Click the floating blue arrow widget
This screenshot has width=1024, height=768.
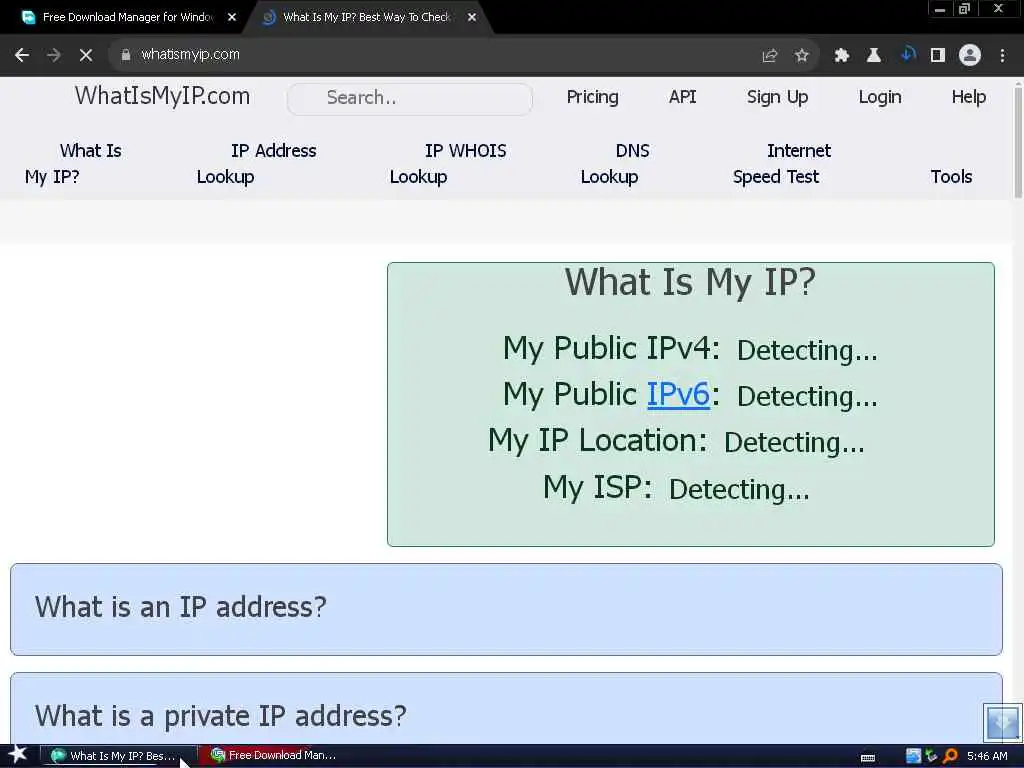point(1002,722)
